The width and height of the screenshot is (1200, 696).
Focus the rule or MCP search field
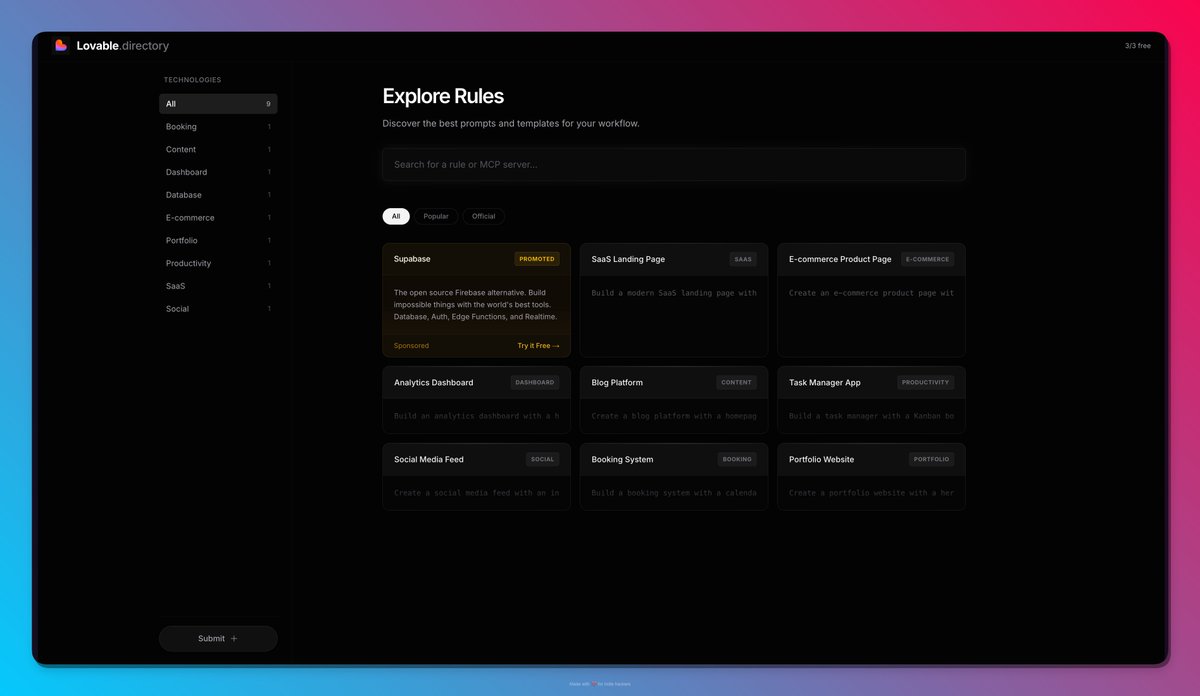coord(674,164)
